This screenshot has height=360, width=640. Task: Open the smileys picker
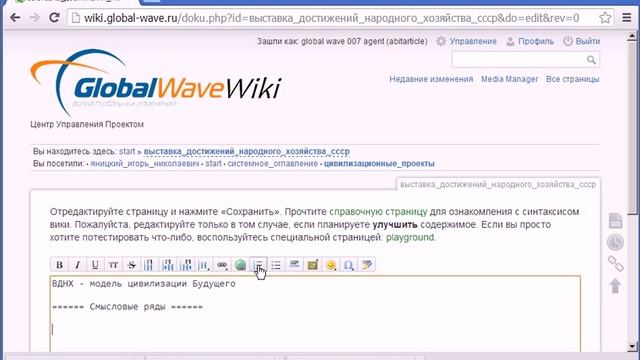point(330,265)
